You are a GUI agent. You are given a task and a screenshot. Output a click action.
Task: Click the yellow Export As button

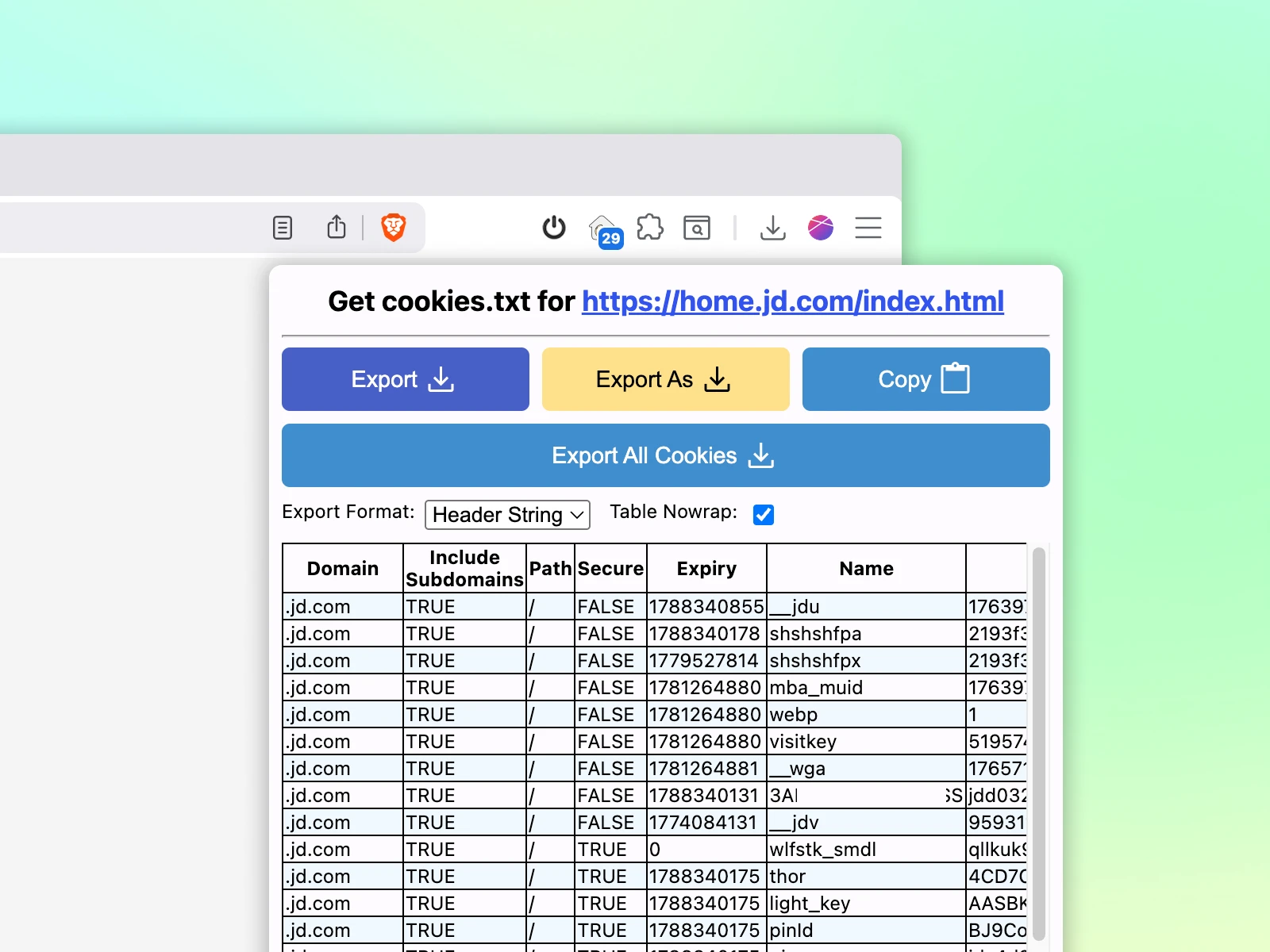coord(665,379)
